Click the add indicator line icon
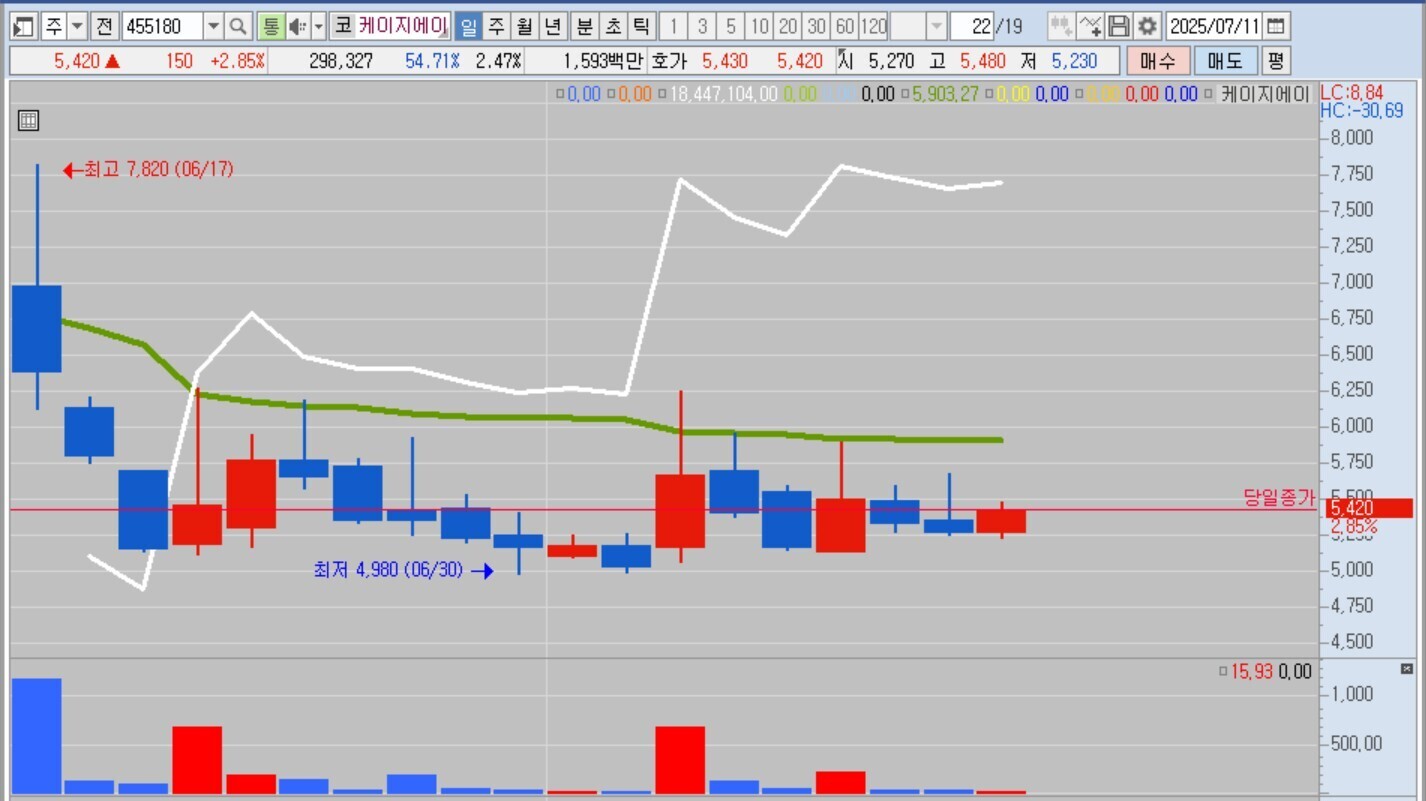 1090,26
